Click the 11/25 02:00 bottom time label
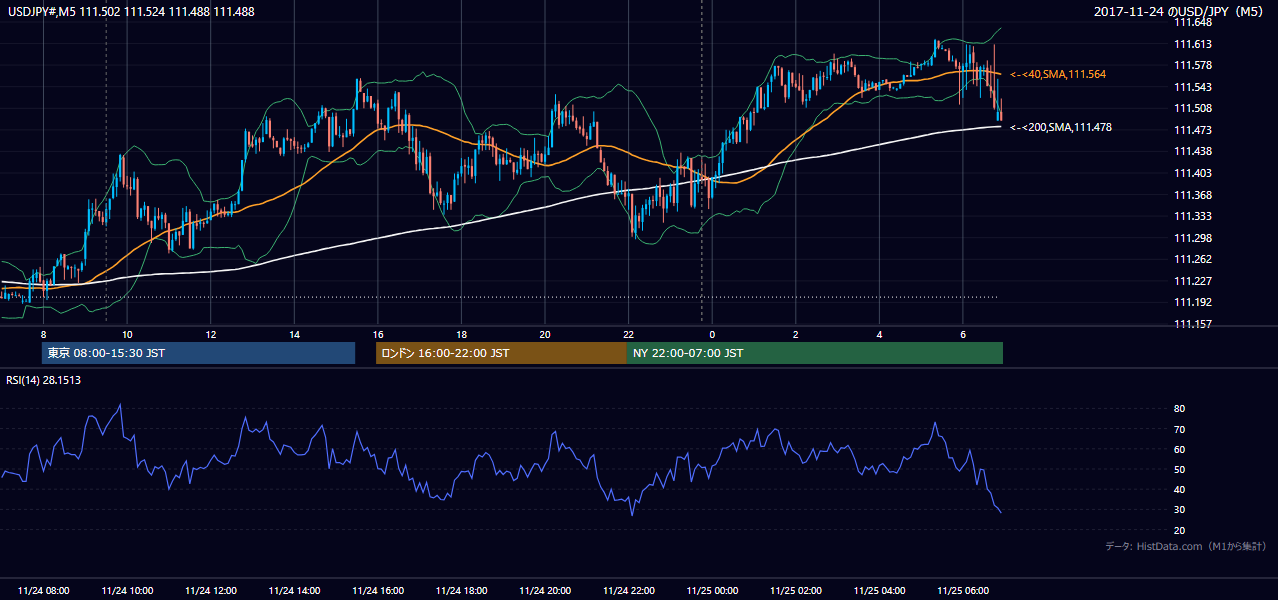 point(795,591)
